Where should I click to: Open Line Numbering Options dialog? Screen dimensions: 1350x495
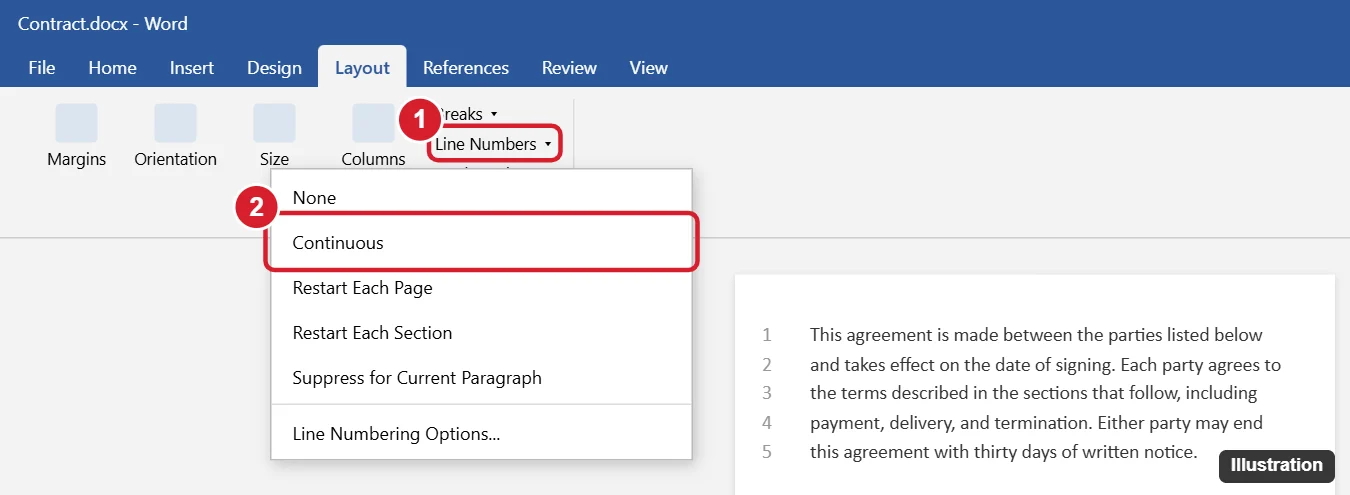(x=481, y=434)
